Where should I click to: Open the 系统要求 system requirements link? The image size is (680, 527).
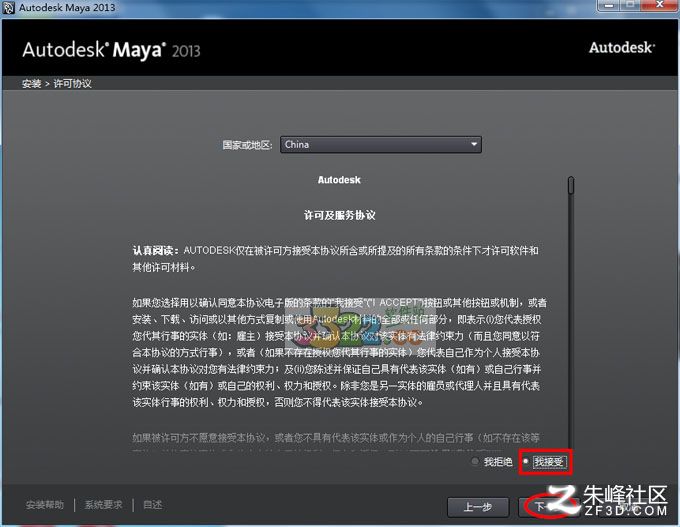(103, 504)
